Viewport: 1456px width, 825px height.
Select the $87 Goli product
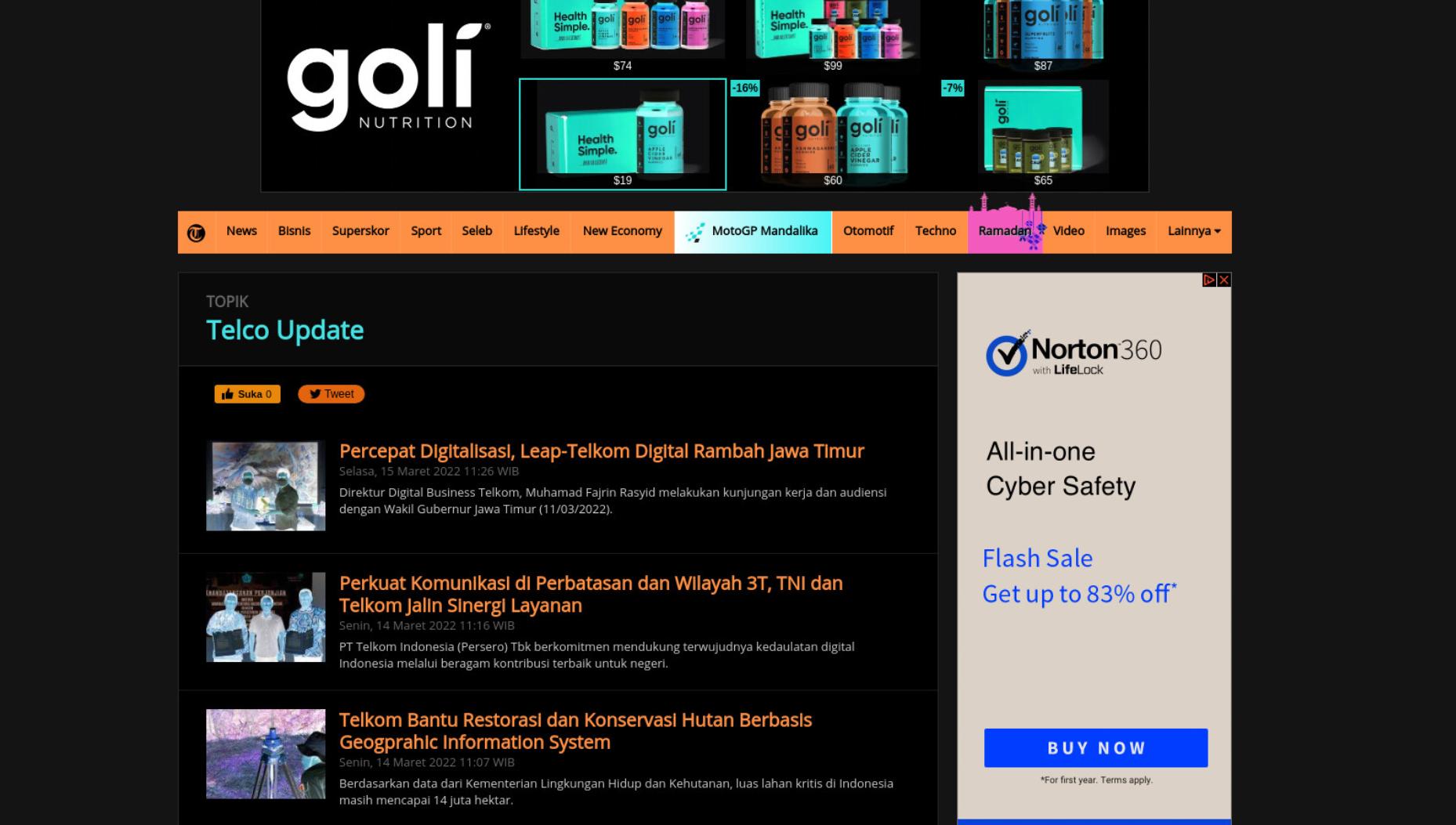click(x=1043, y=36)
